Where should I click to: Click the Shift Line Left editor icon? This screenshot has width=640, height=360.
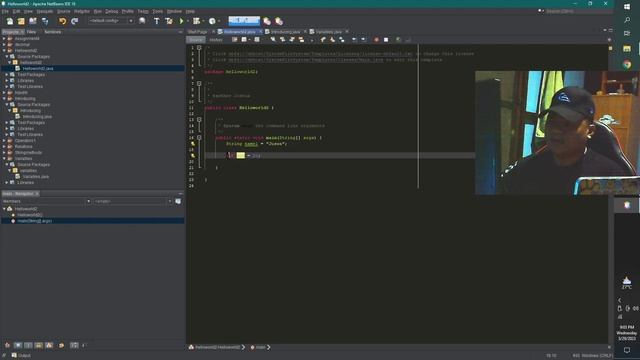click(354, 40)
